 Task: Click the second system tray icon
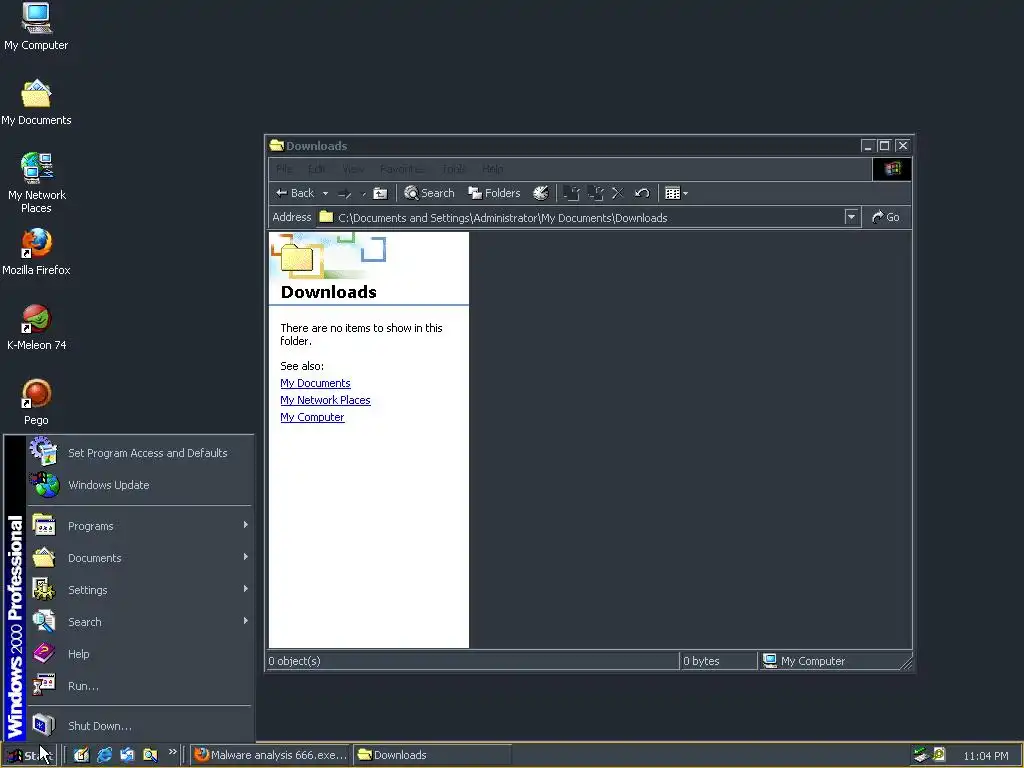pos(939,755)
